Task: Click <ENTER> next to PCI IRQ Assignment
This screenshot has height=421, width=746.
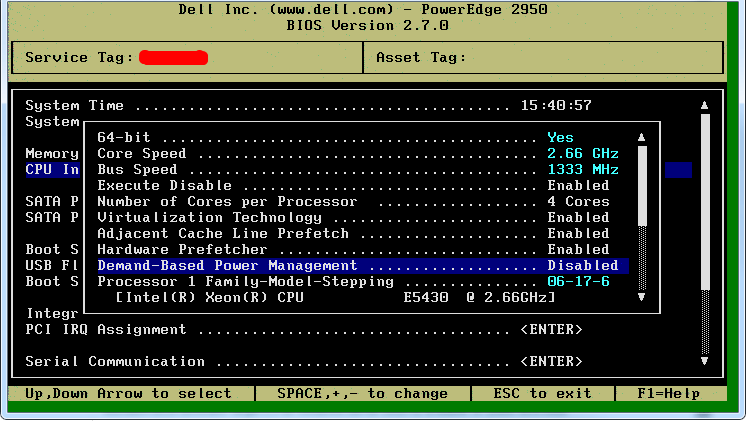Action: pyautogui.click(x=551, y=330)
